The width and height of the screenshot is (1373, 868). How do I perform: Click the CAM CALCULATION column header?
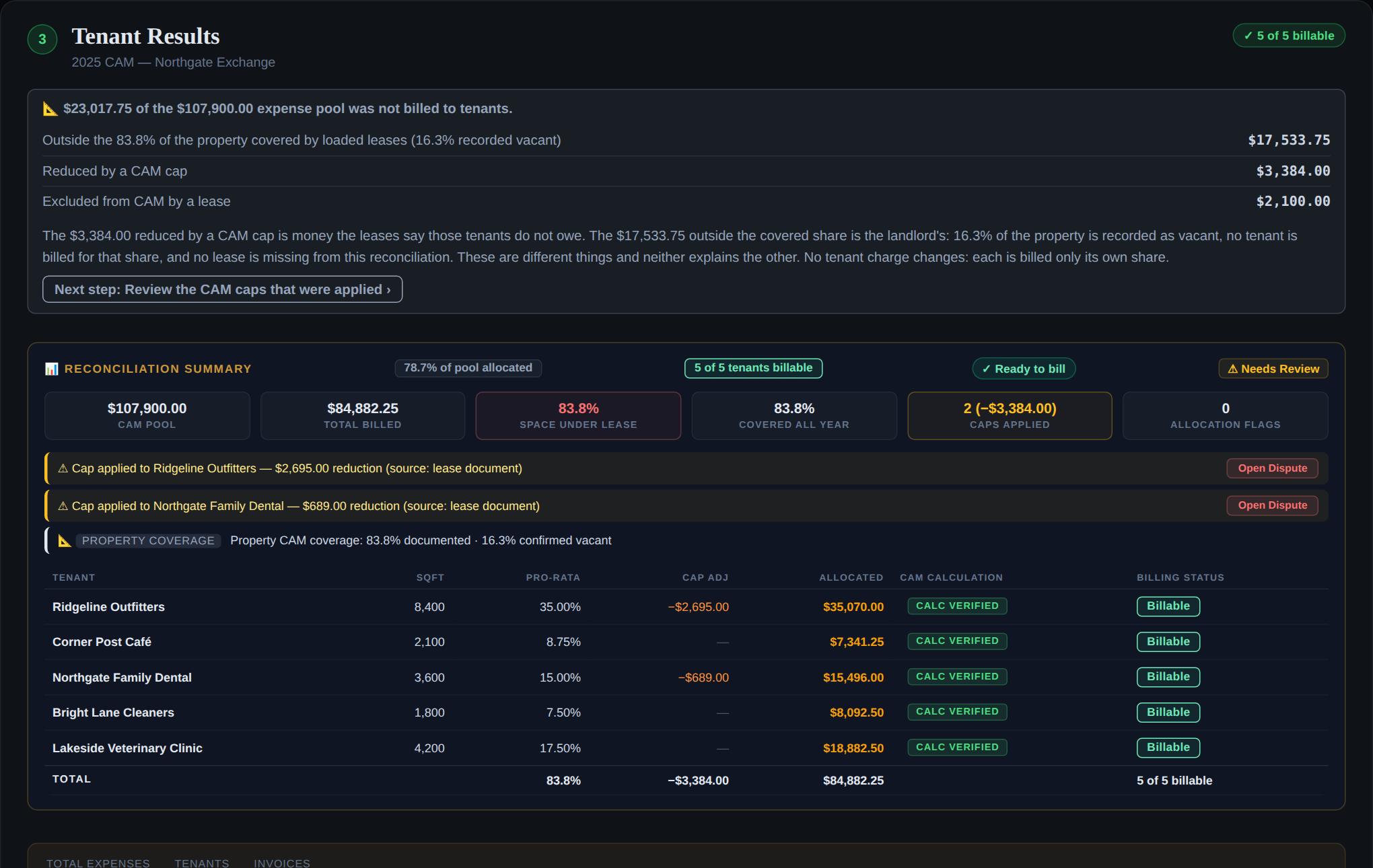pyautogui.click(x=951, y=577)
